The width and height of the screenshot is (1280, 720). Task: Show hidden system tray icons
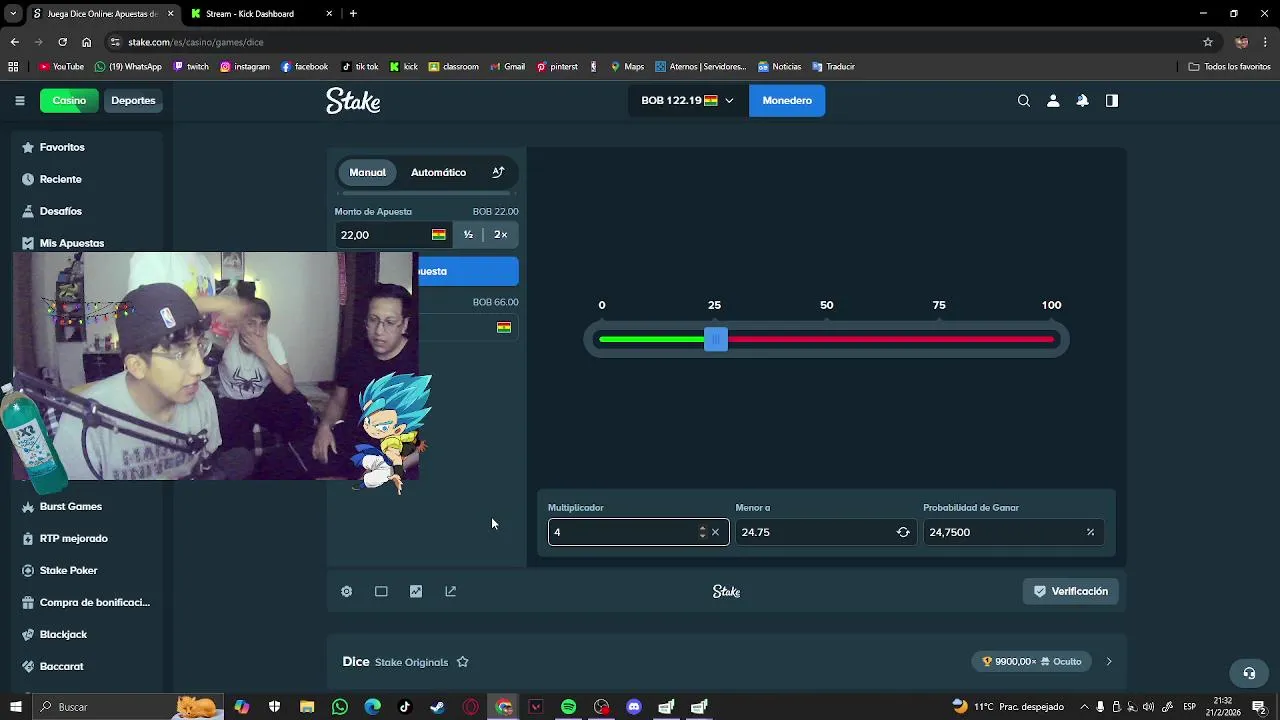[x=1084, y=707]
